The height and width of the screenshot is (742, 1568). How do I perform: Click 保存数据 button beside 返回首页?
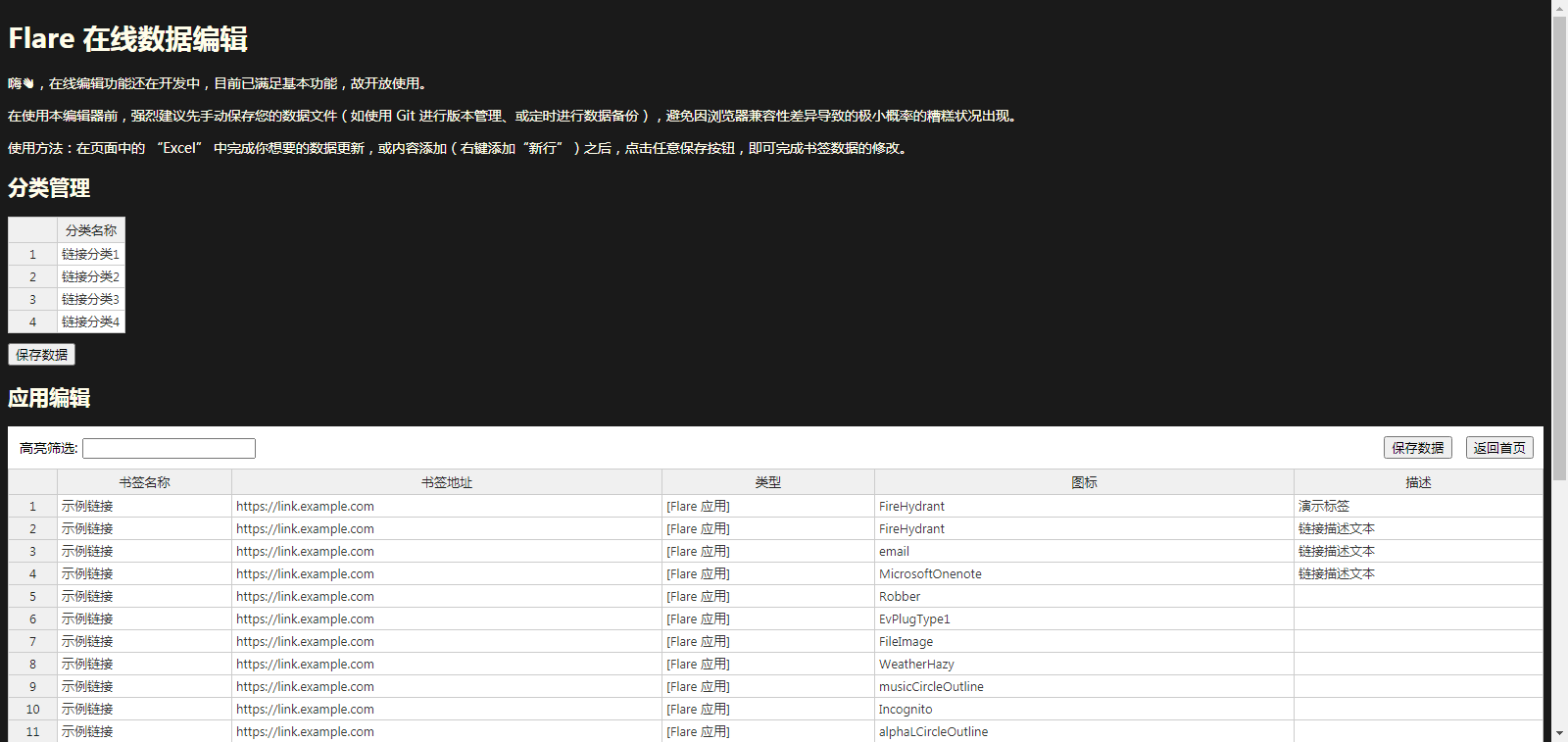(x=1417, y=448)
